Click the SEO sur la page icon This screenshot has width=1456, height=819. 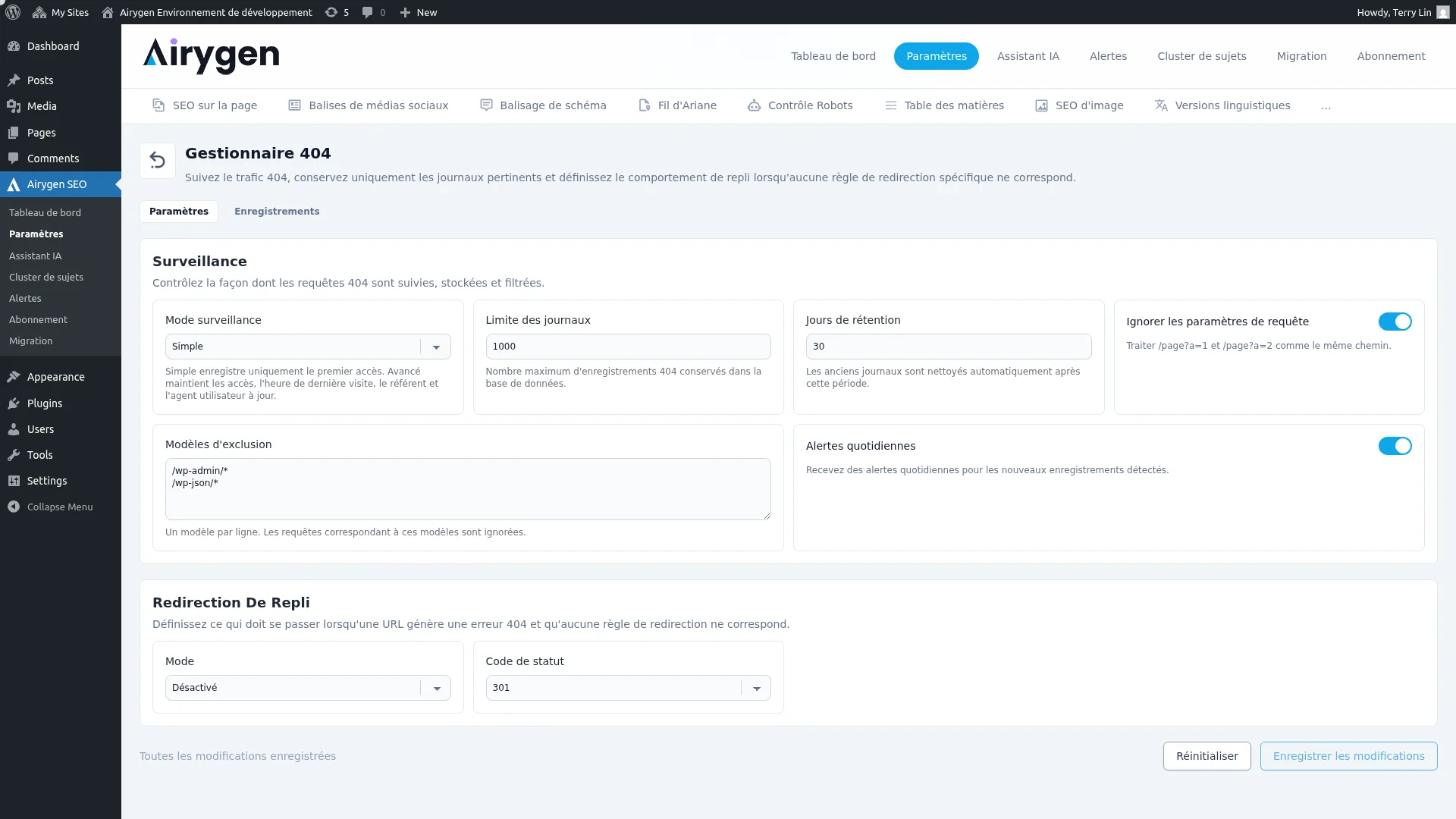point(158,105)
